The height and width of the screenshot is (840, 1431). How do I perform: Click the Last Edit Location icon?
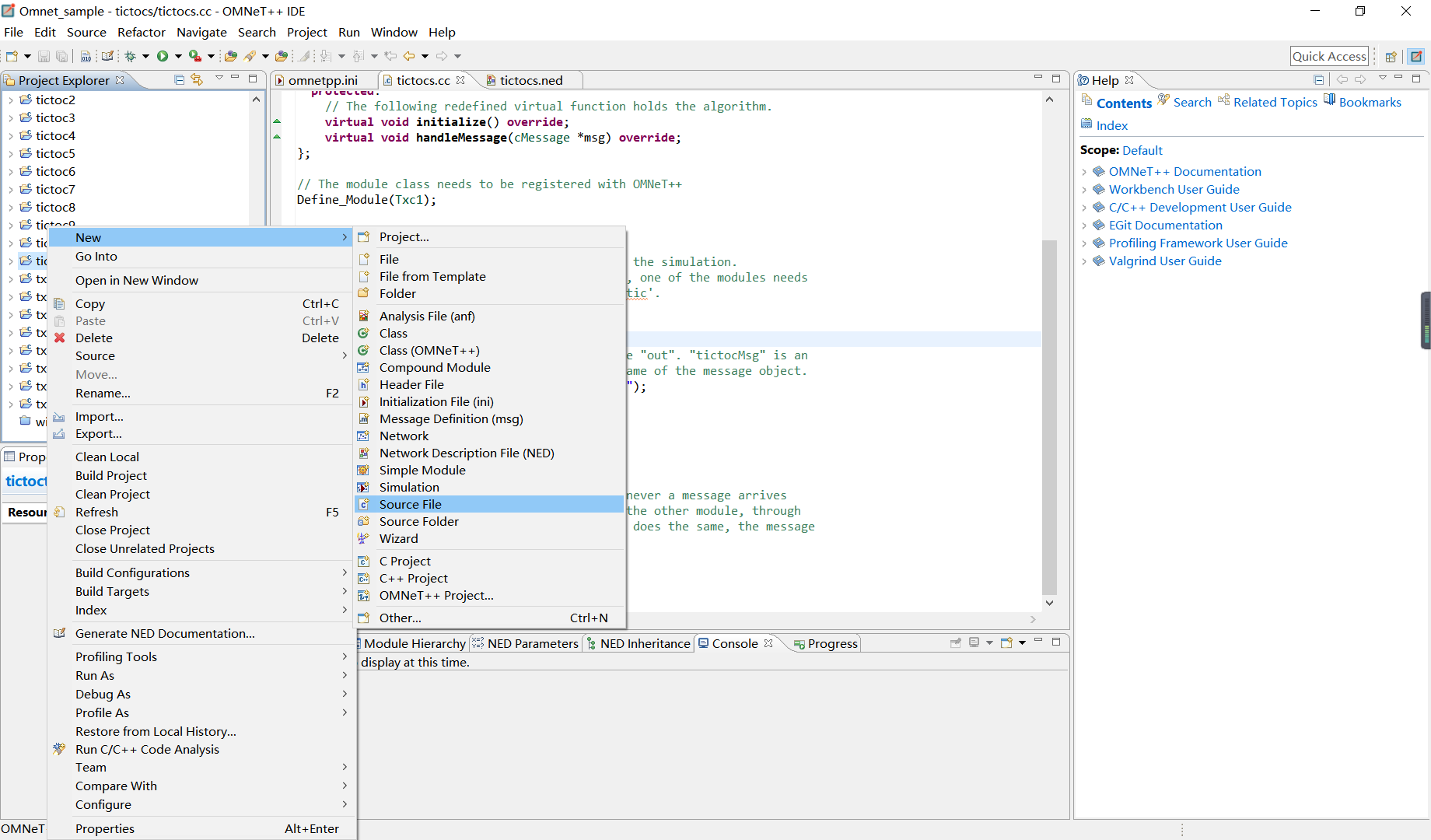(x=390, y=56)
